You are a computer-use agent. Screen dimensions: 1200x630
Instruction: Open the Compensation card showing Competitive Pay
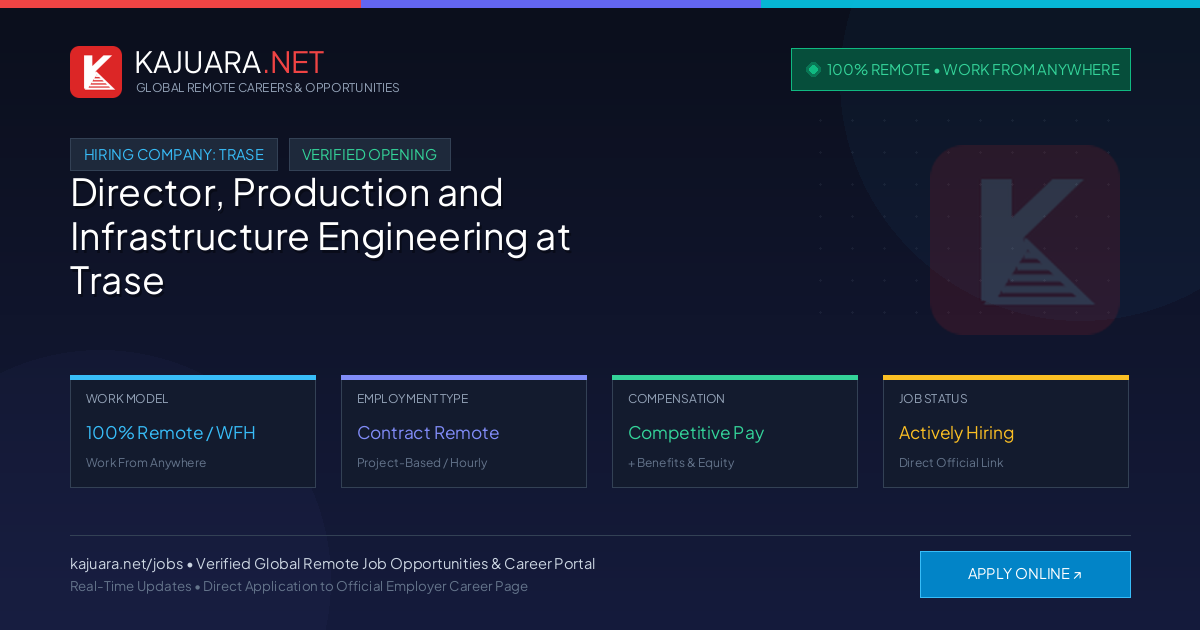(735, 432)
